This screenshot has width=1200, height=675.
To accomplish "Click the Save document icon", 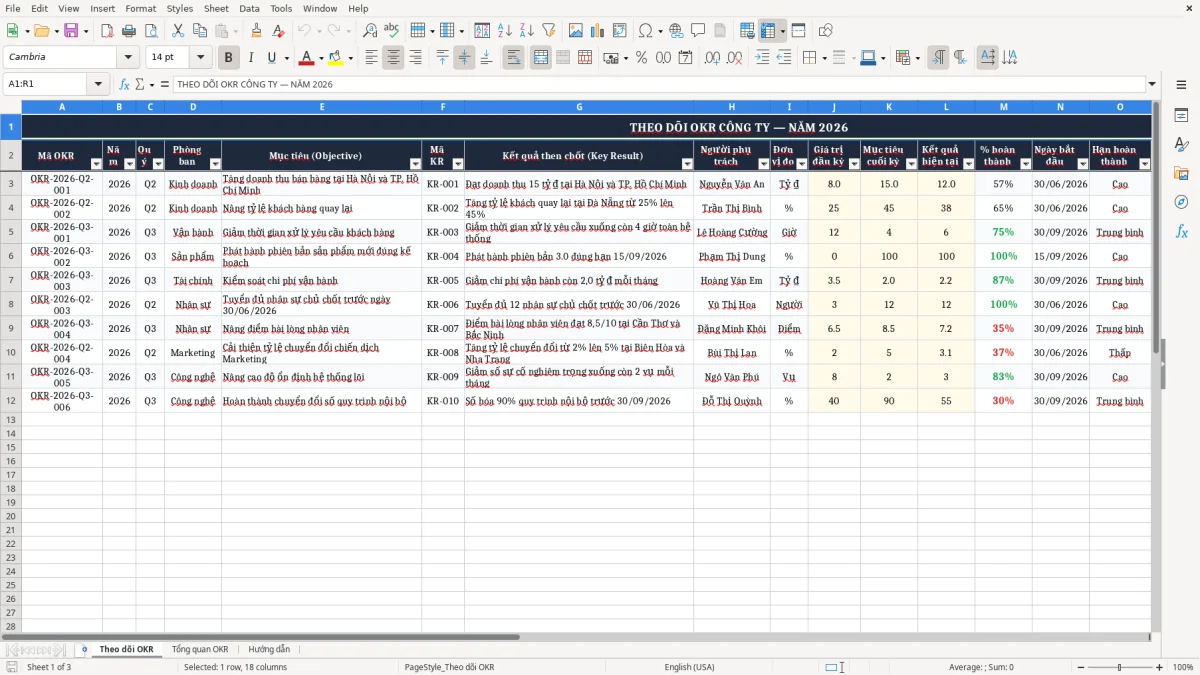I will (x=71, y=31).
